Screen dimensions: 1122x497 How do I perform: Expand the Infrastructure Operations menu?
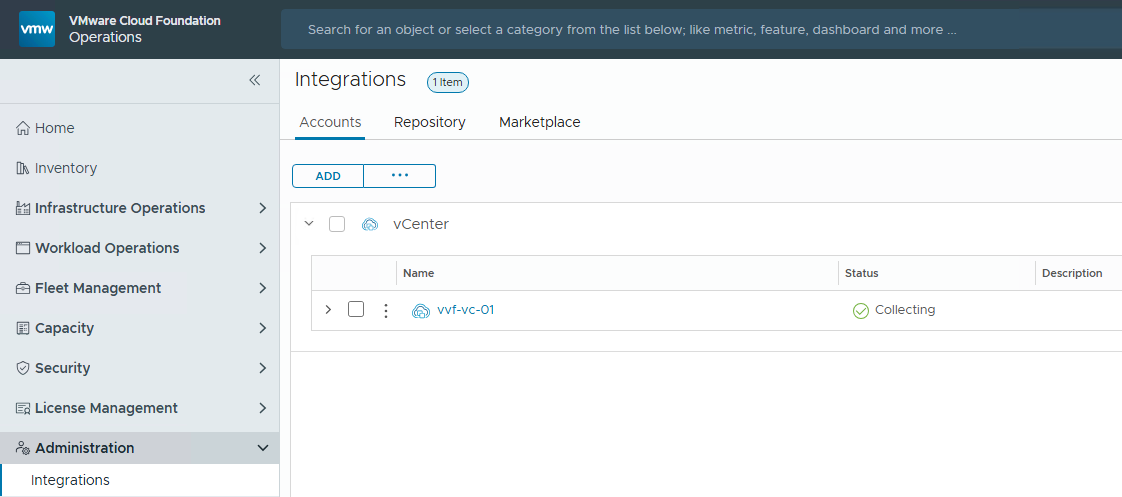(262, 208)
